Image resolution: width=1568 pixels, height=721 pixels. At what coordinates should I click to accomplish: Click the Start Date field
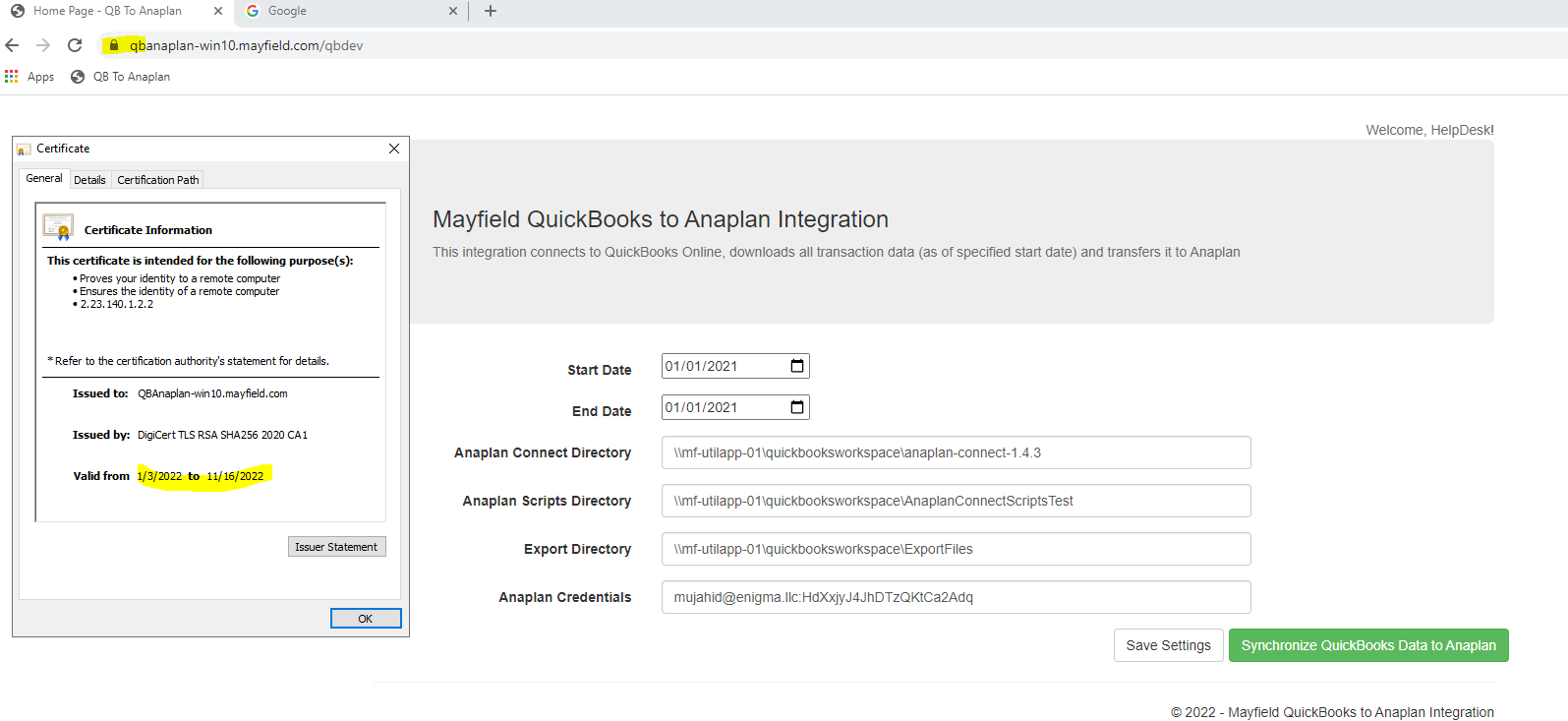[x=735, y=366]
